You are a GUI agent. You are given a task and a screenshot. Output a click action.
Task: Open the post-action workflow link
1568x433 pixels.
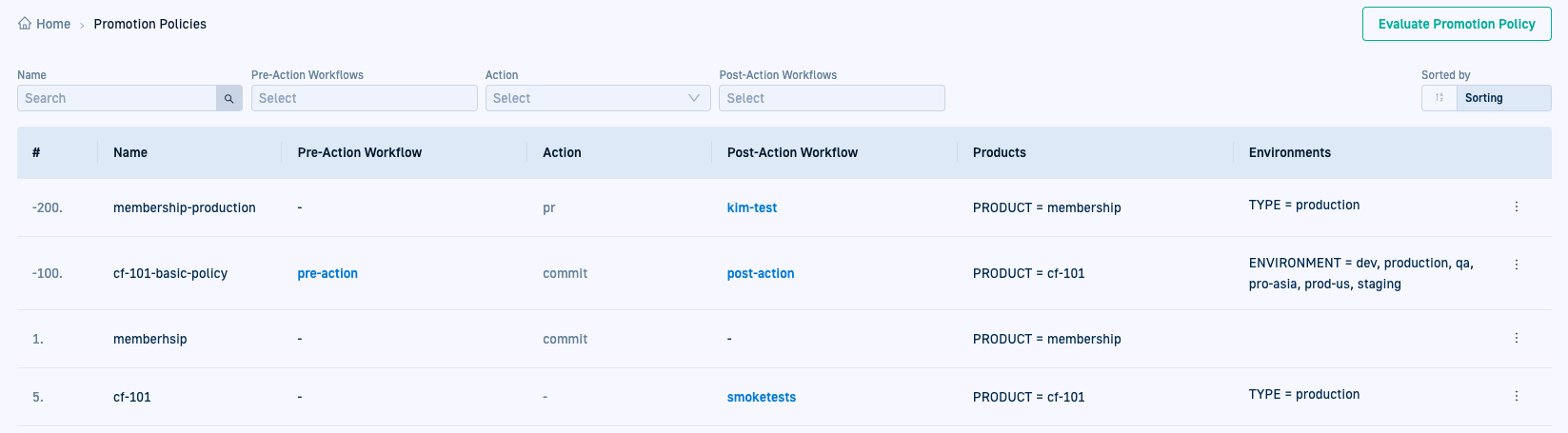[760, 273]
